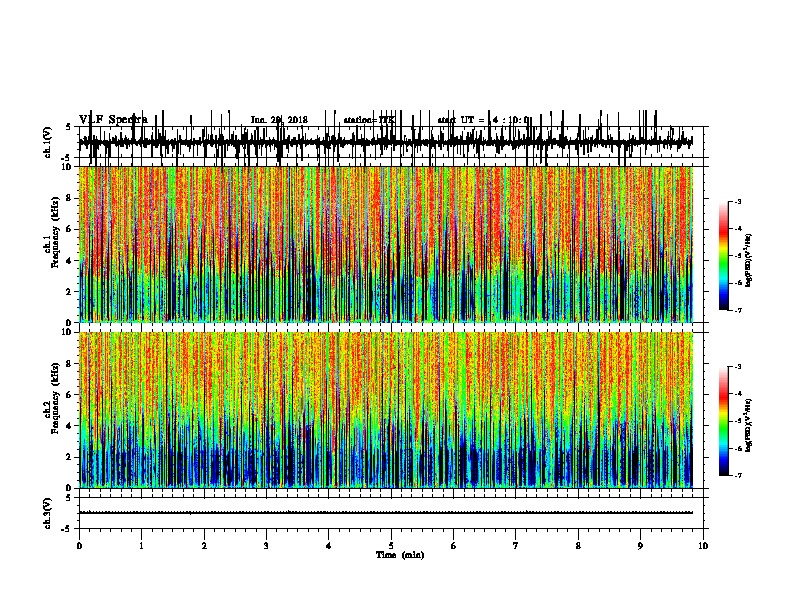Click inside the ch.1 spectrogram panel
The height and width of the screenshot is (612, 792).
(x=386, y=244)
